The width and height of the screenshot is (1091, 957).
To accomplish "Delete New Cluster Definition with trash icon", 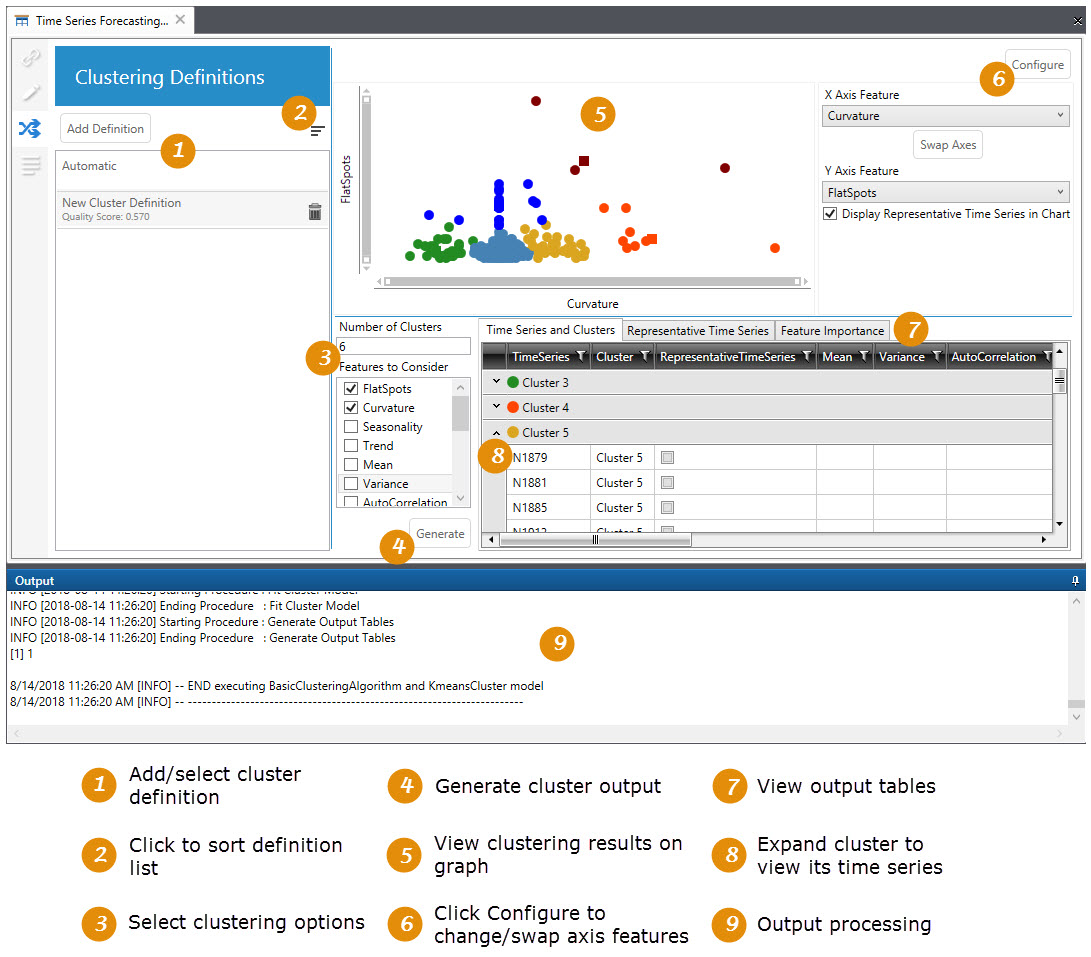I will pos(315,211).
